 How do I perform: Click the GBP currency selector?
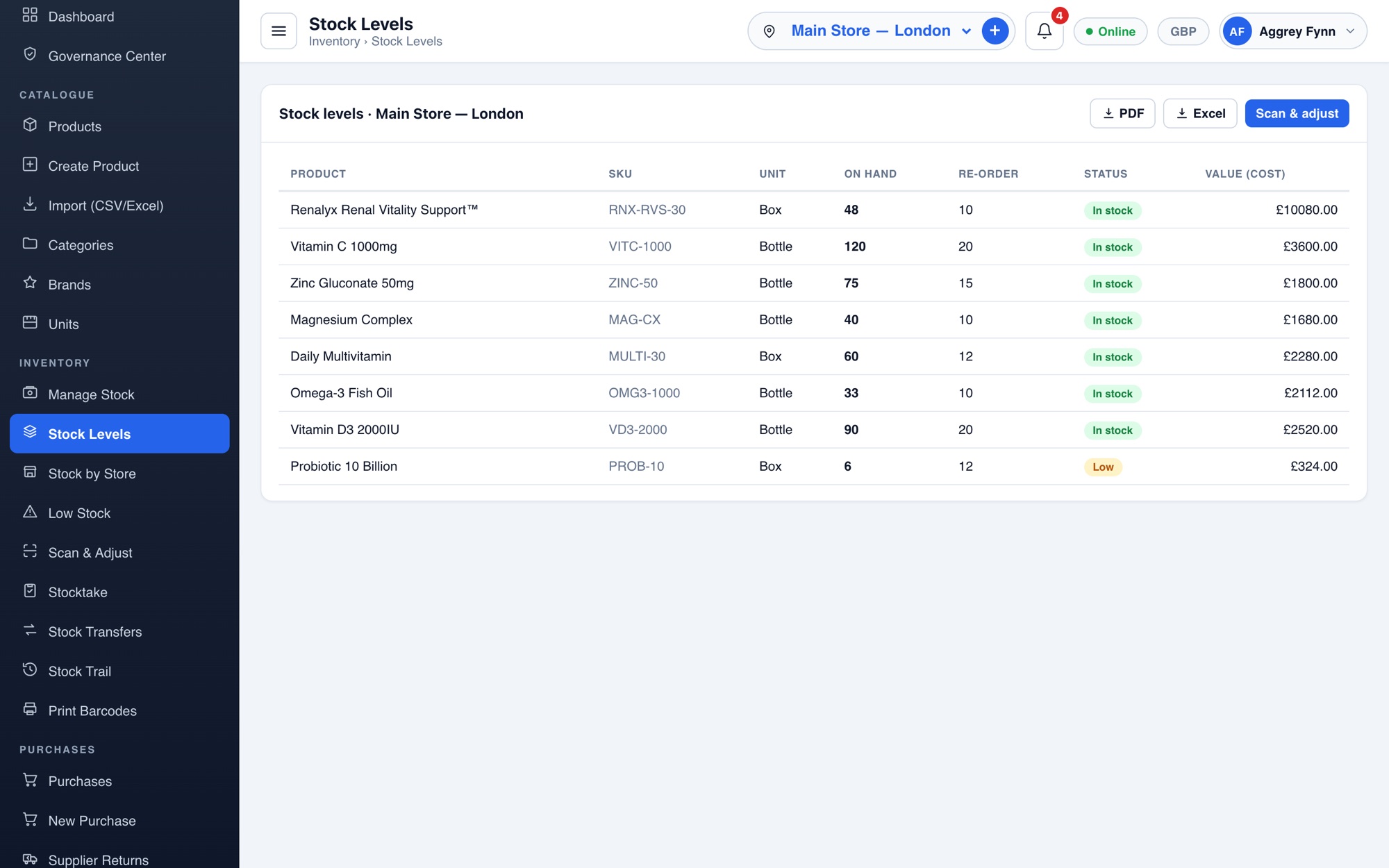click(x=1183, y=31)
